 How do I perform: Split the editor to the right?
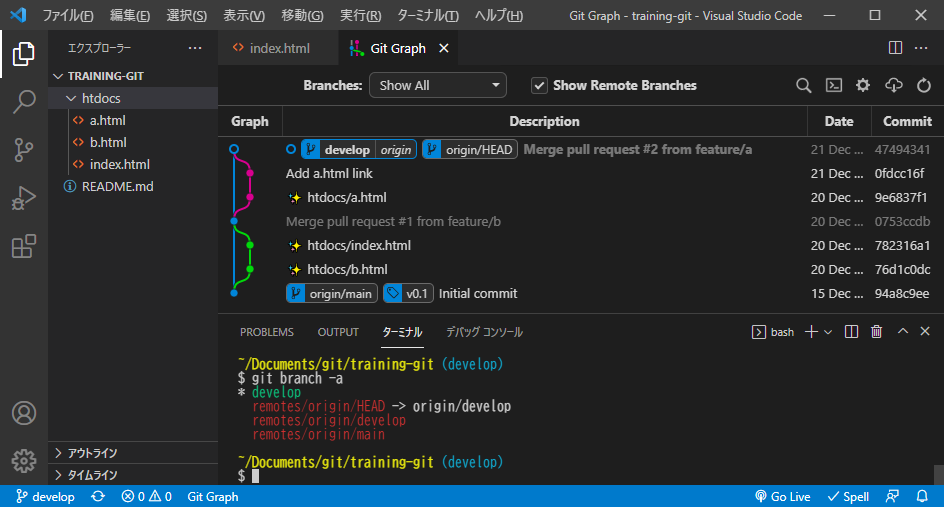[x=895, y=48]
